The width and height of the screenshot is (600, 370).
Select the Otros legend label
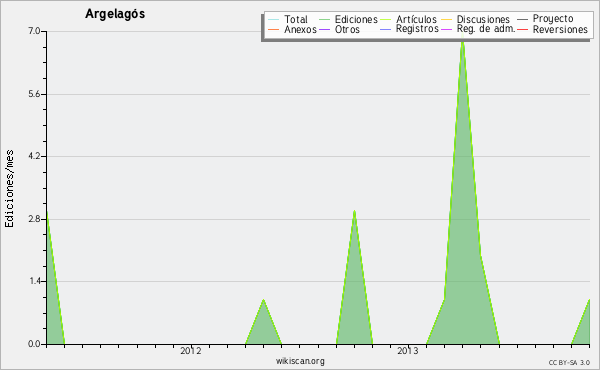347,29
